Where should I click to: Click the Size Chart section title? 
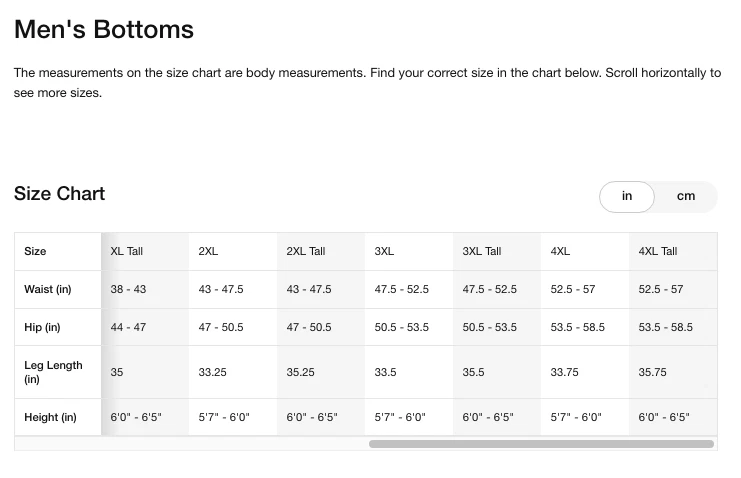tap(59, 193)
